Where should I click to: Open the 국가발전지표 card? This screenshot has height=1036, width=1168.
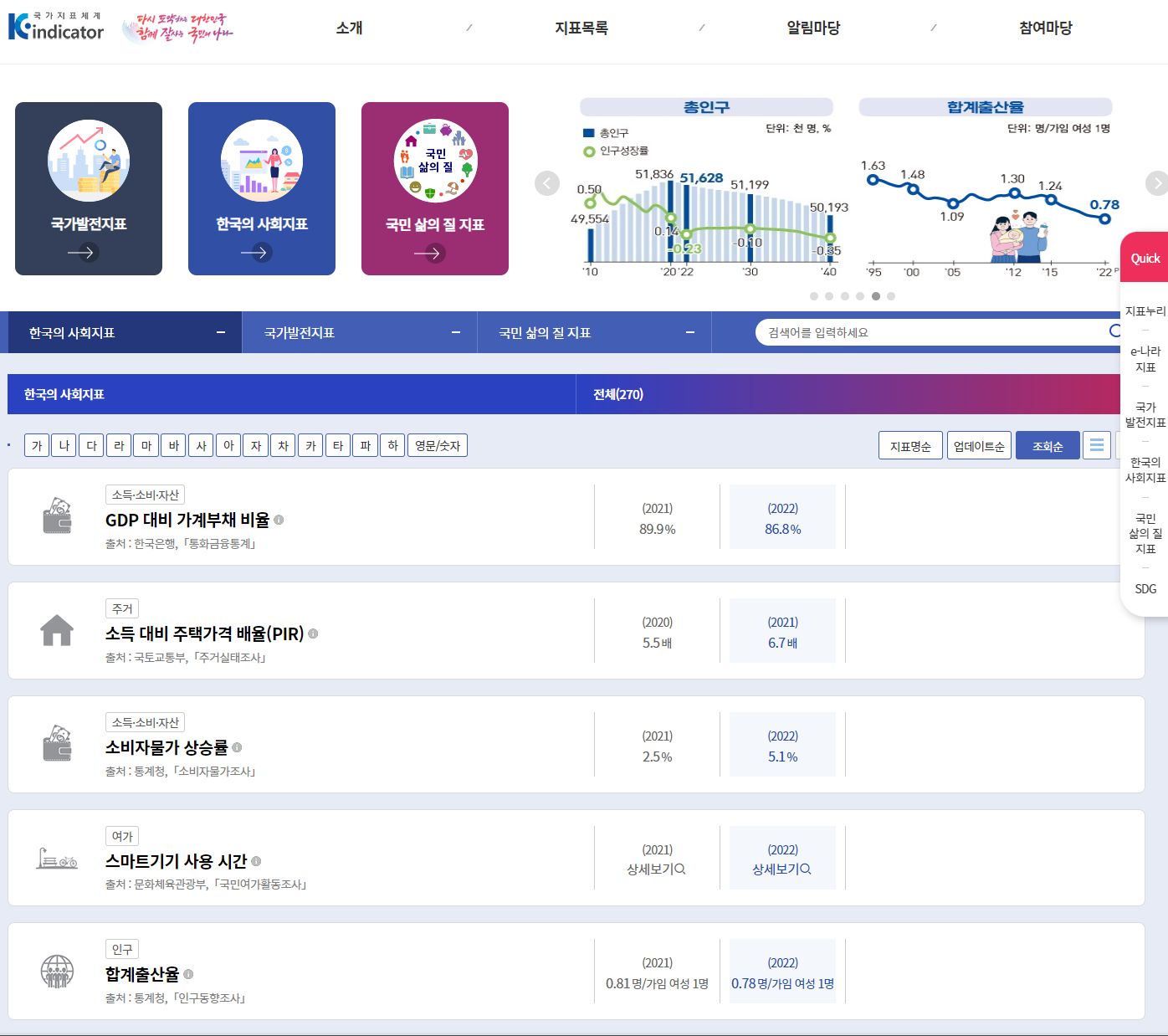pos(89,188)
